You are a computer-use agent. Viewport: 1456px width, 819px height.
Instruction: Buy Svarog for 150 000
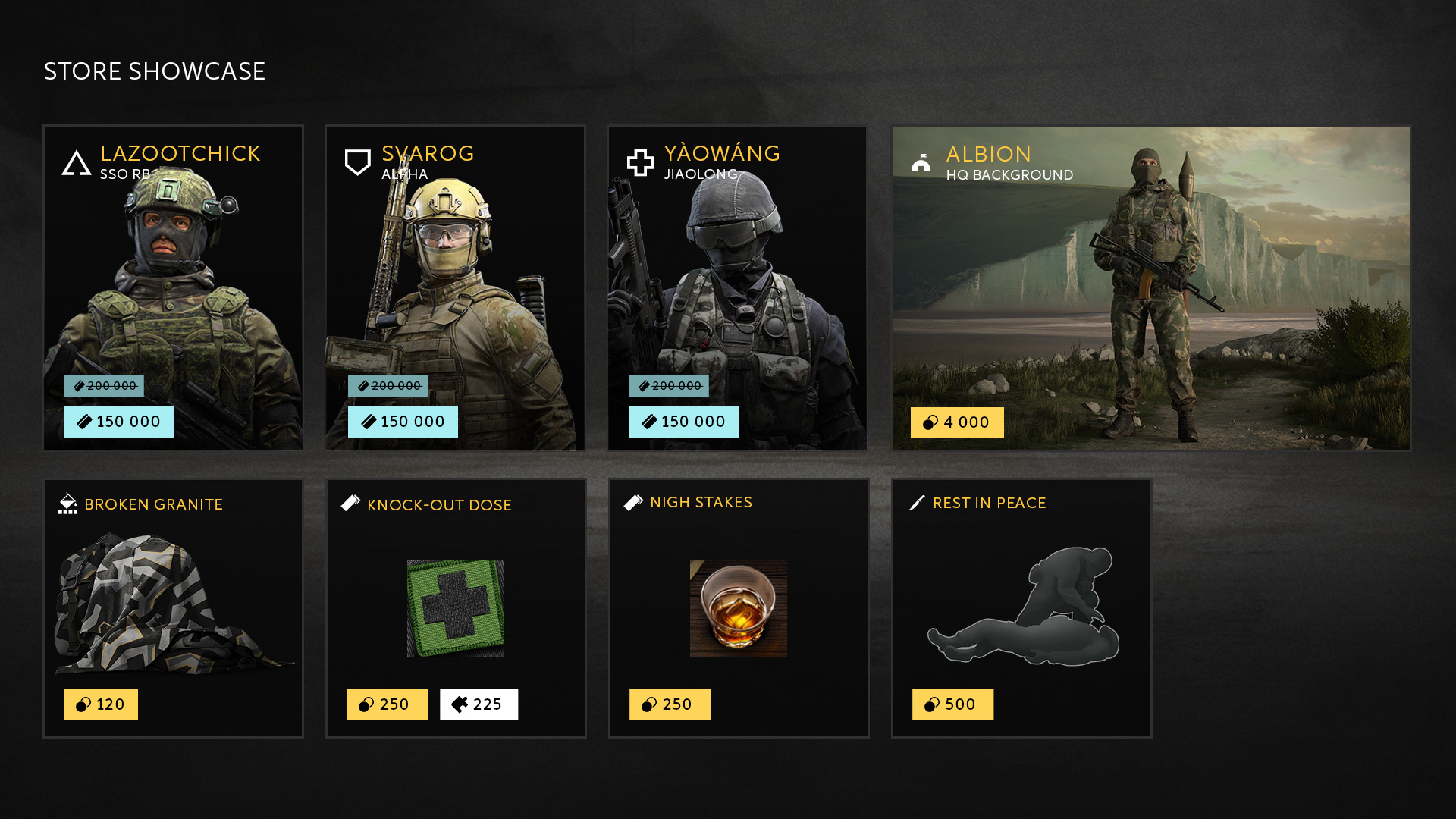click(403, 422)
